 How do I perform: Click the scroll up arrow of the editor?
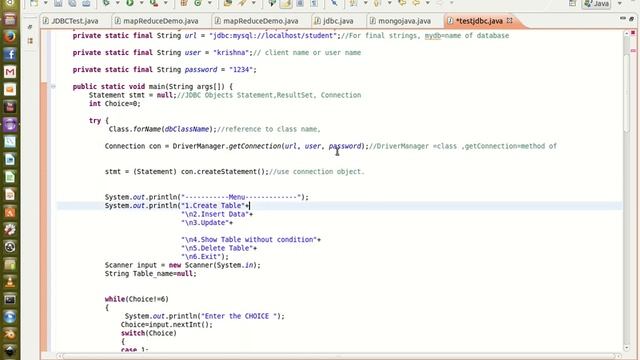[x=627, y=34]
